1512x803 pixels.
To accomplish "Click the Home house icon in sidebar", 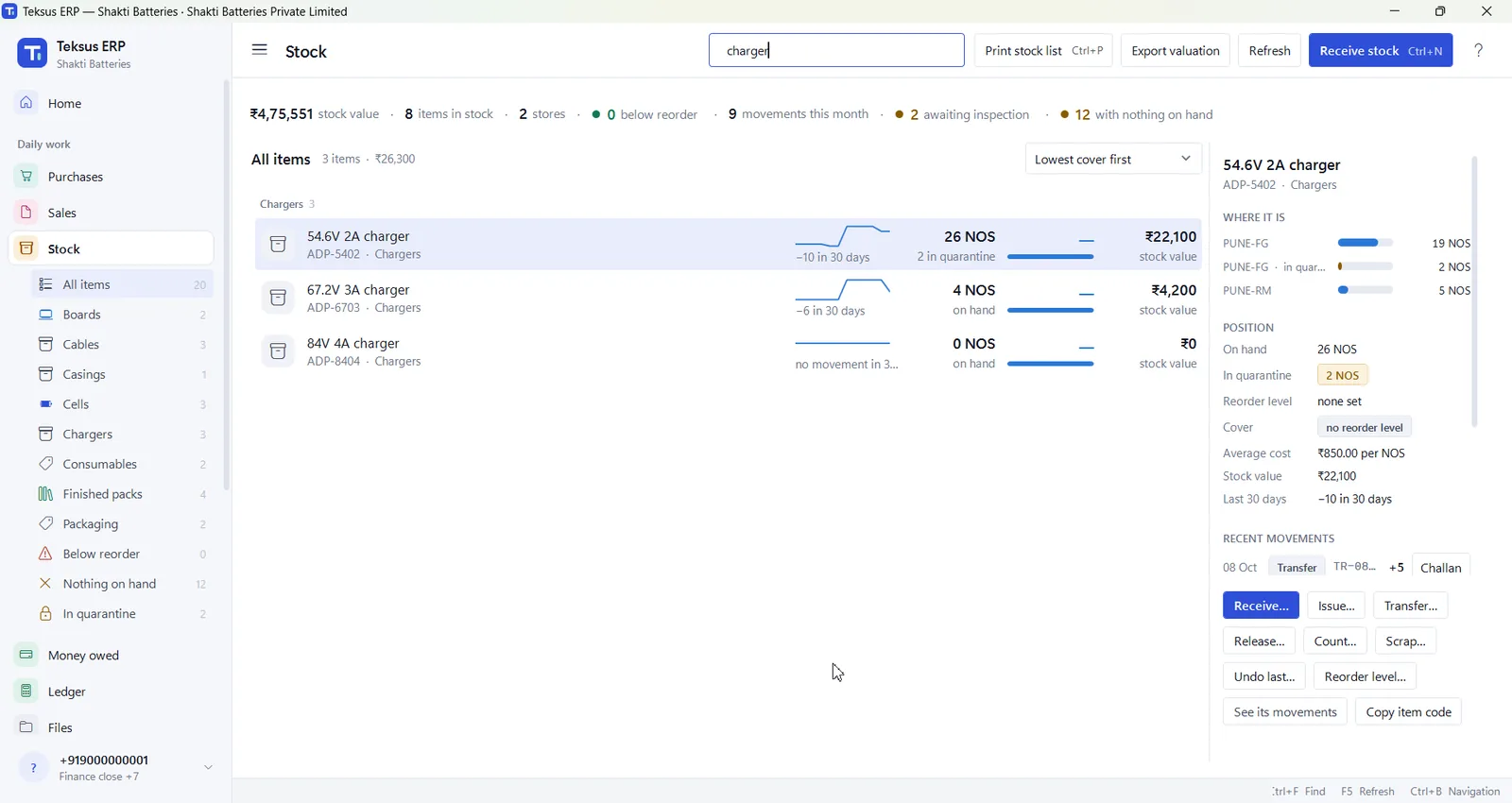I will 26,103.
